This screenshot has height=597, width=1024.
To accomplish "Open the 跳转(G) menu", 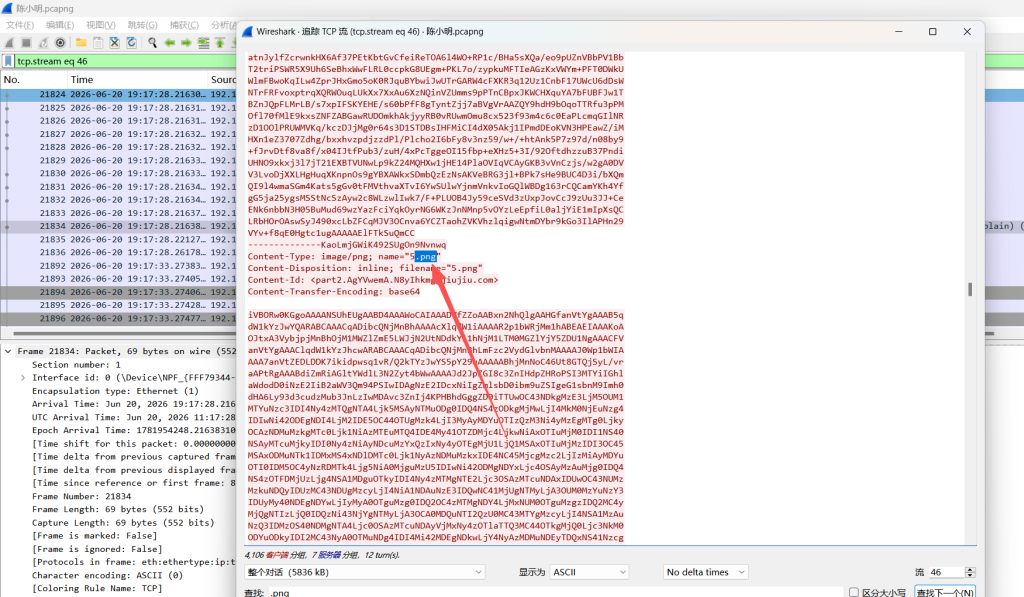I will pos(142,25).
